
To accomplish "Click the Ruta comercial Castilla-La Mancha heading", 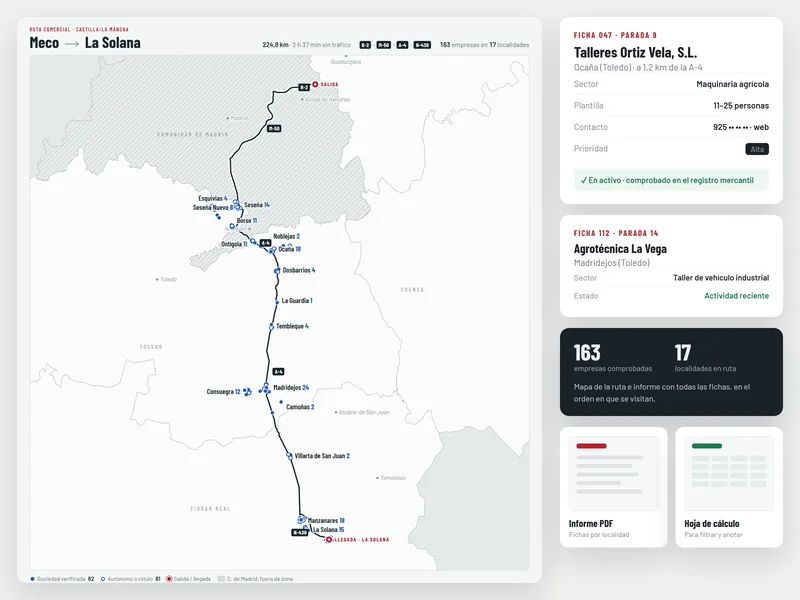I will point(79,30).
